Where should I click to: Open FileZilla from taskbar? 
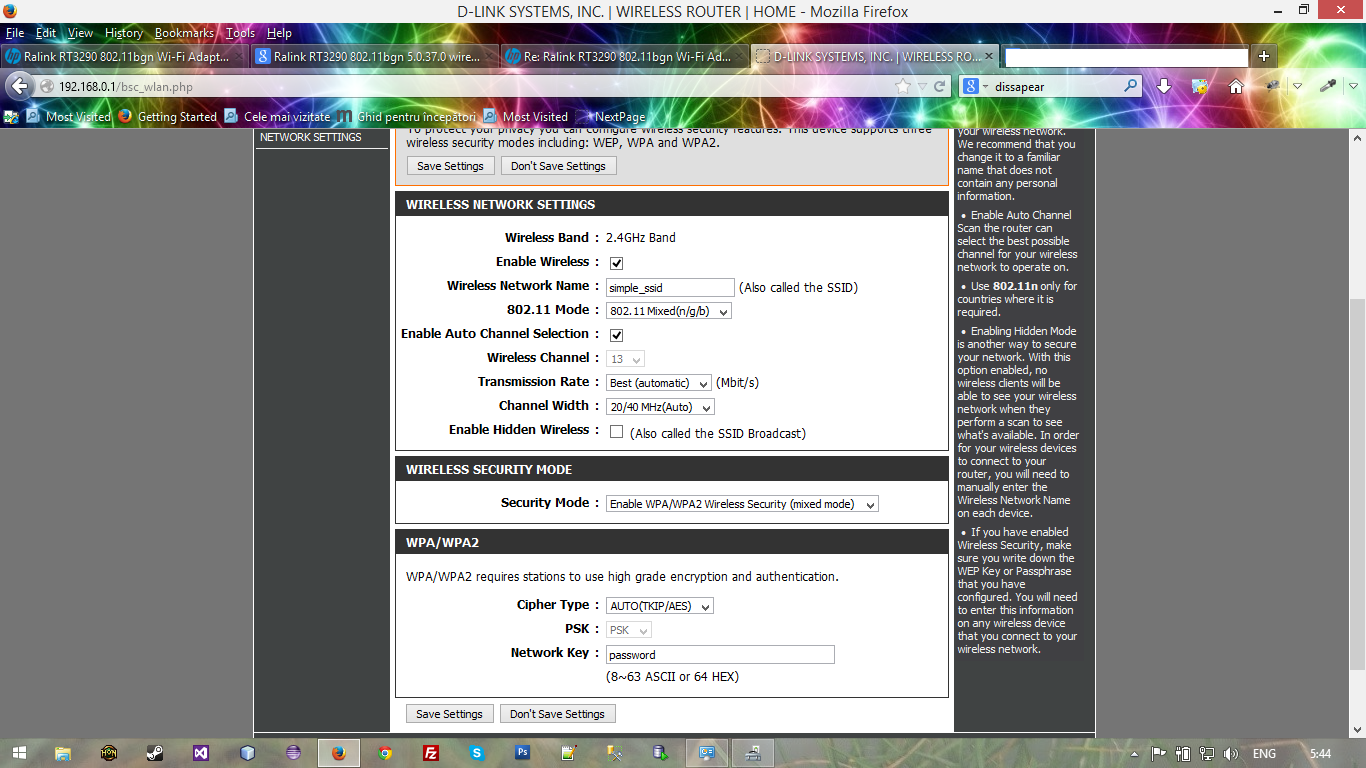(431, 753)
